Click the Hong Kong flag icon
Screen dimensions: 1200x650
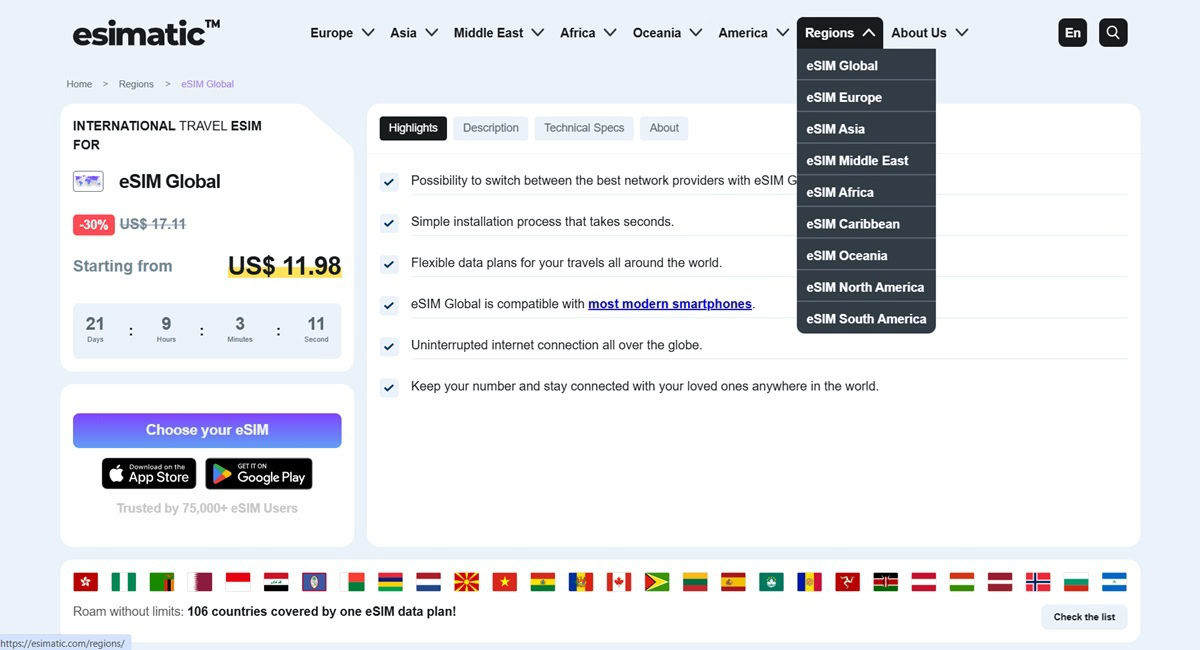[x=86, y=582]
